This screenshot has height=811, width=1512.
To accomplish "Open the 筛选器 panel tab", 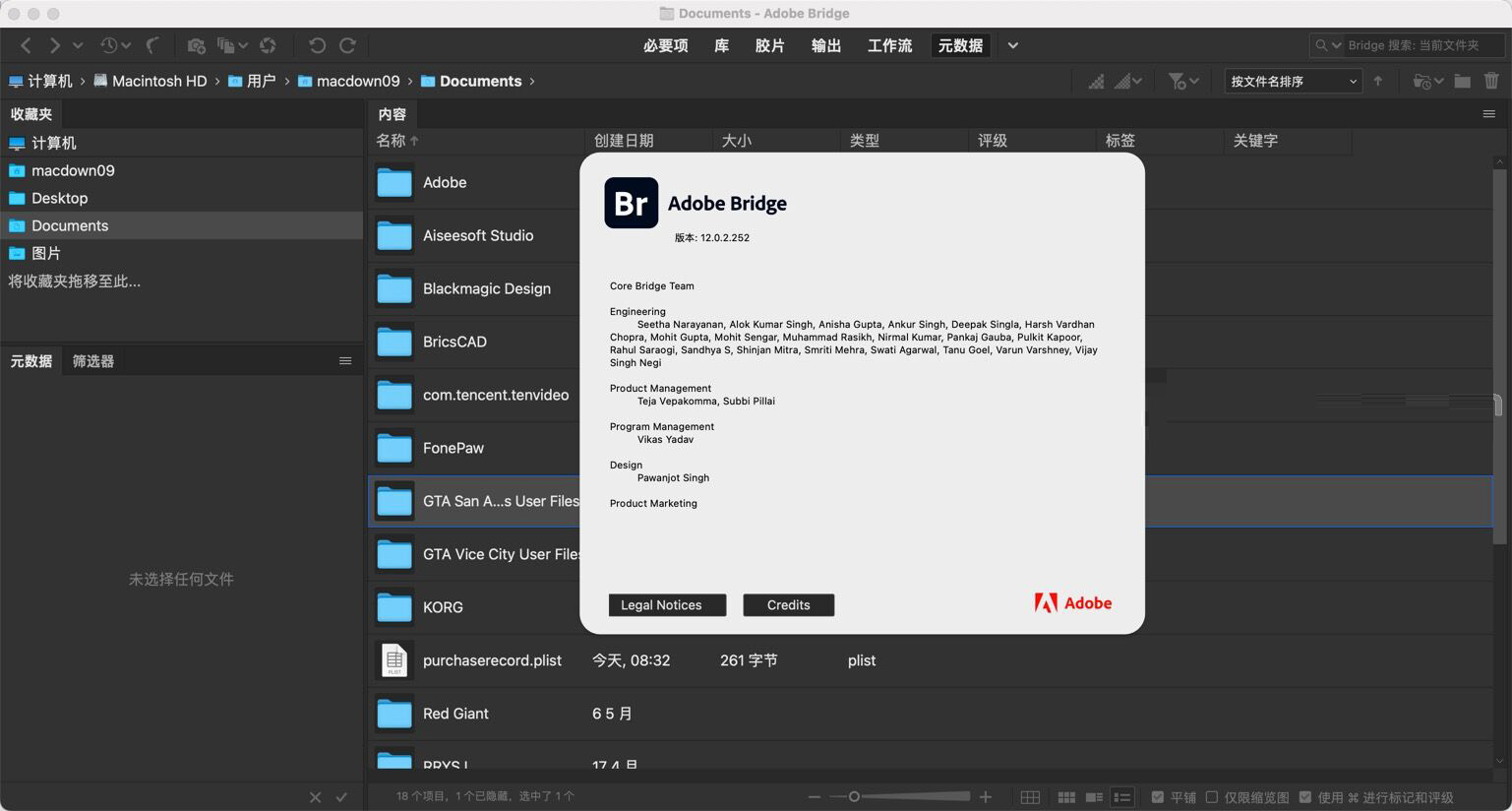I will [x=93, y=361].
